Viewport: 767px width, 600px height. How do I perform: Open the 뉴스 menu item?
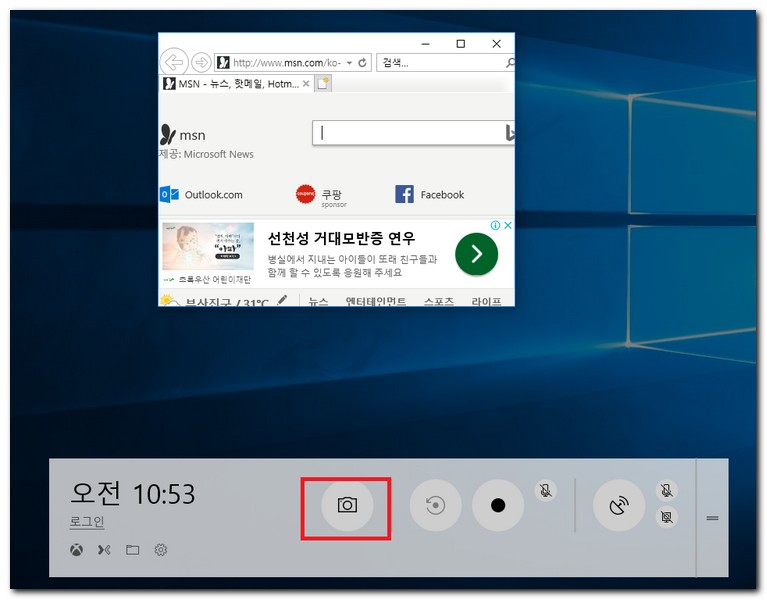coord(318,301)
